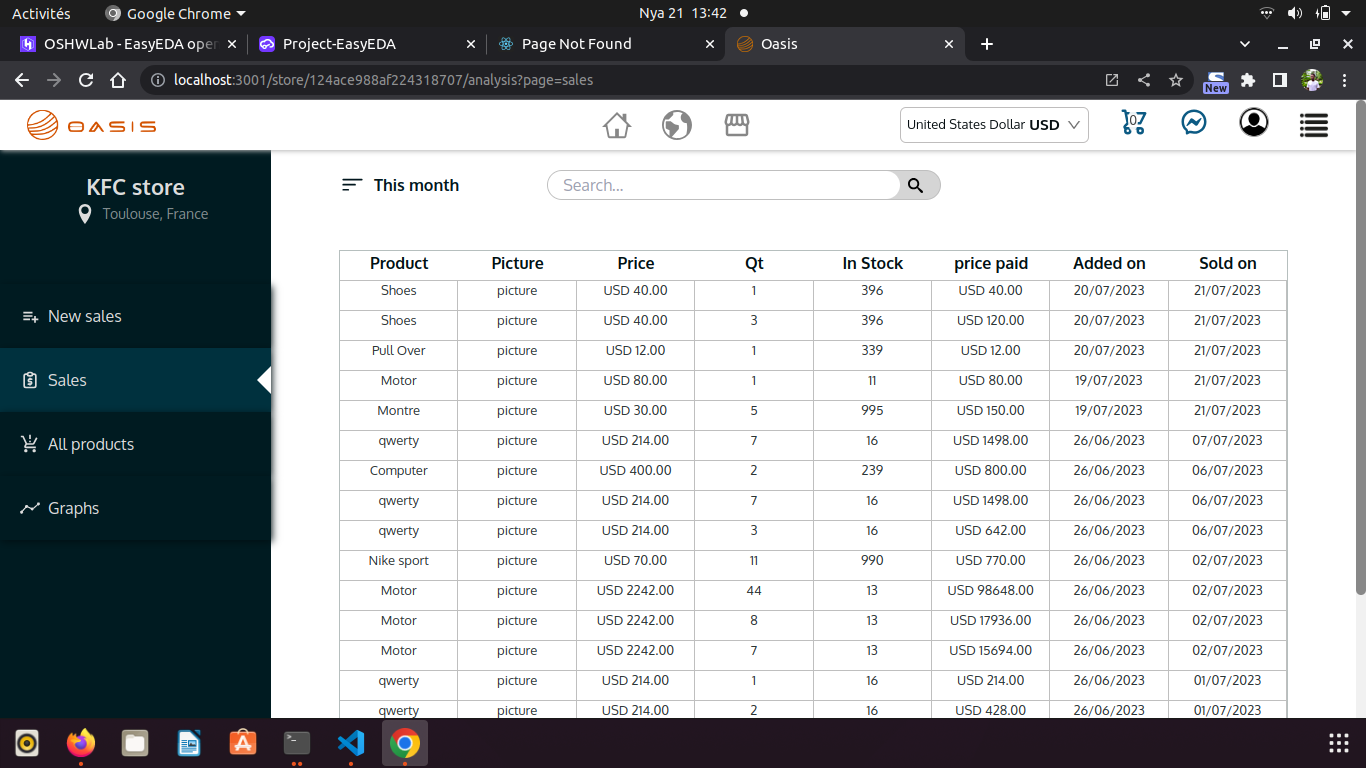Open the shopping cart icon
1366x768 pixels.
point(1134,123)
